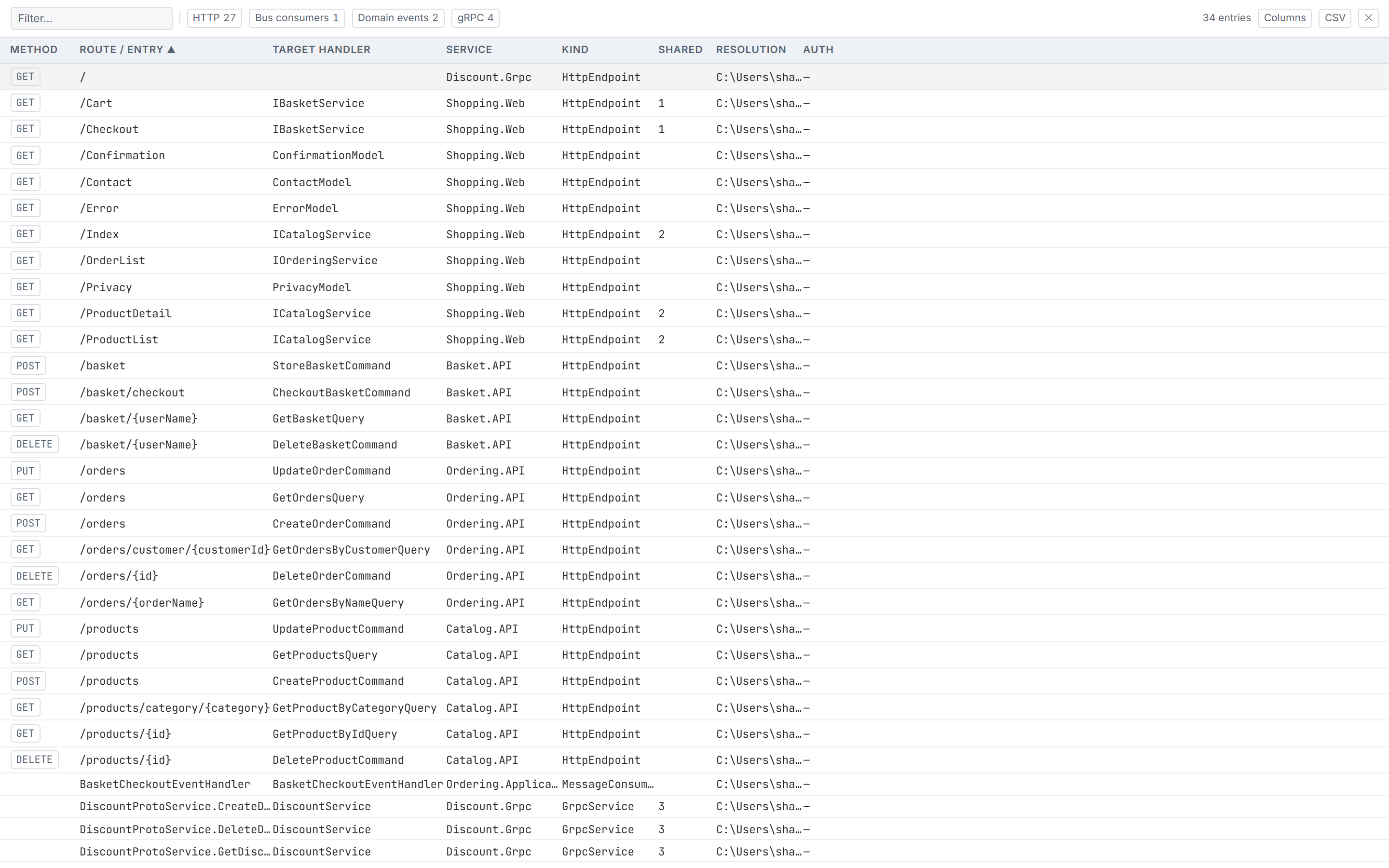Screen dimensions: 1389x868
Task: Toggle the gRPC 4 filter chip
Action: 475,18
